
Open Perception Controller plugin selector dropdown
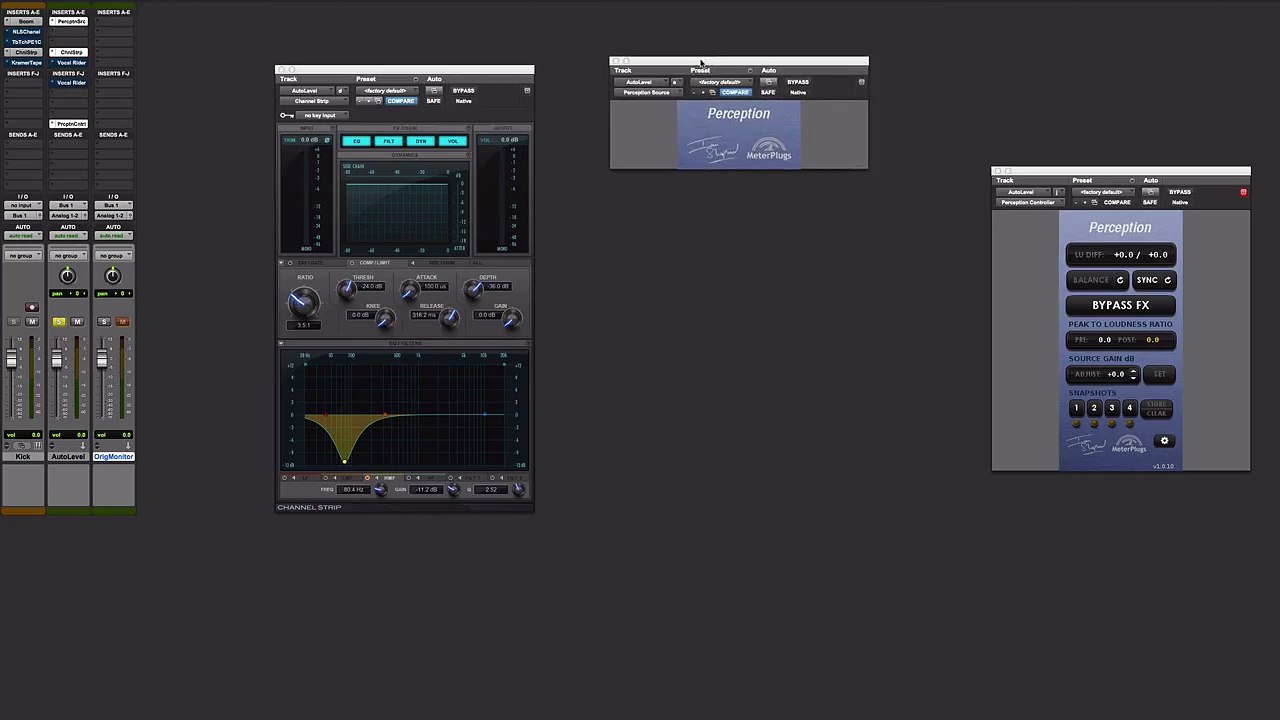click(1028, 203)
